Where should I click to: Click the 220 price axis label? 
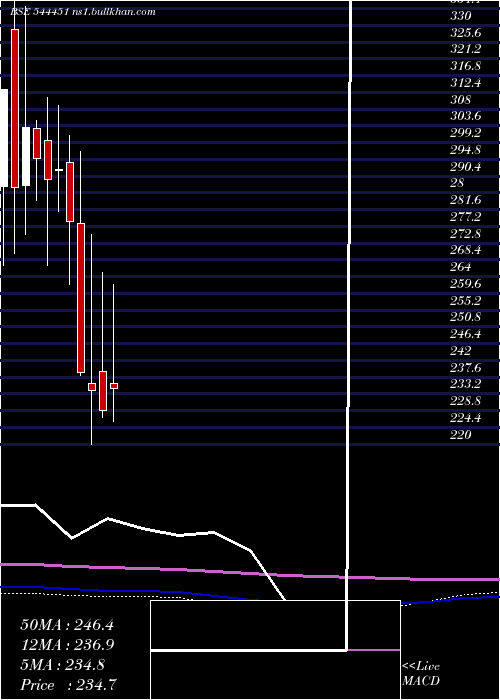coord(461,434)
